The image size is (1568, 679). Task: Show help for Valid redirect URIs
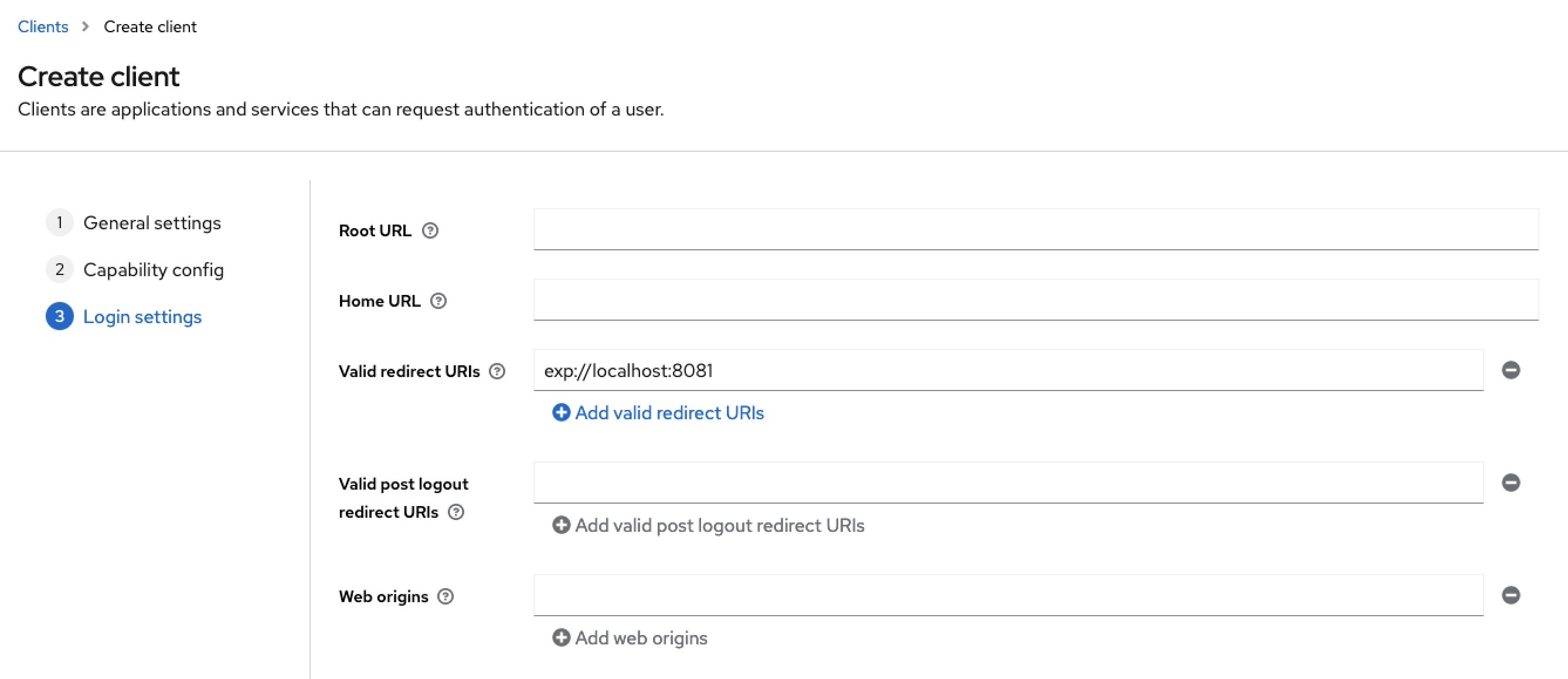(497, 372)
